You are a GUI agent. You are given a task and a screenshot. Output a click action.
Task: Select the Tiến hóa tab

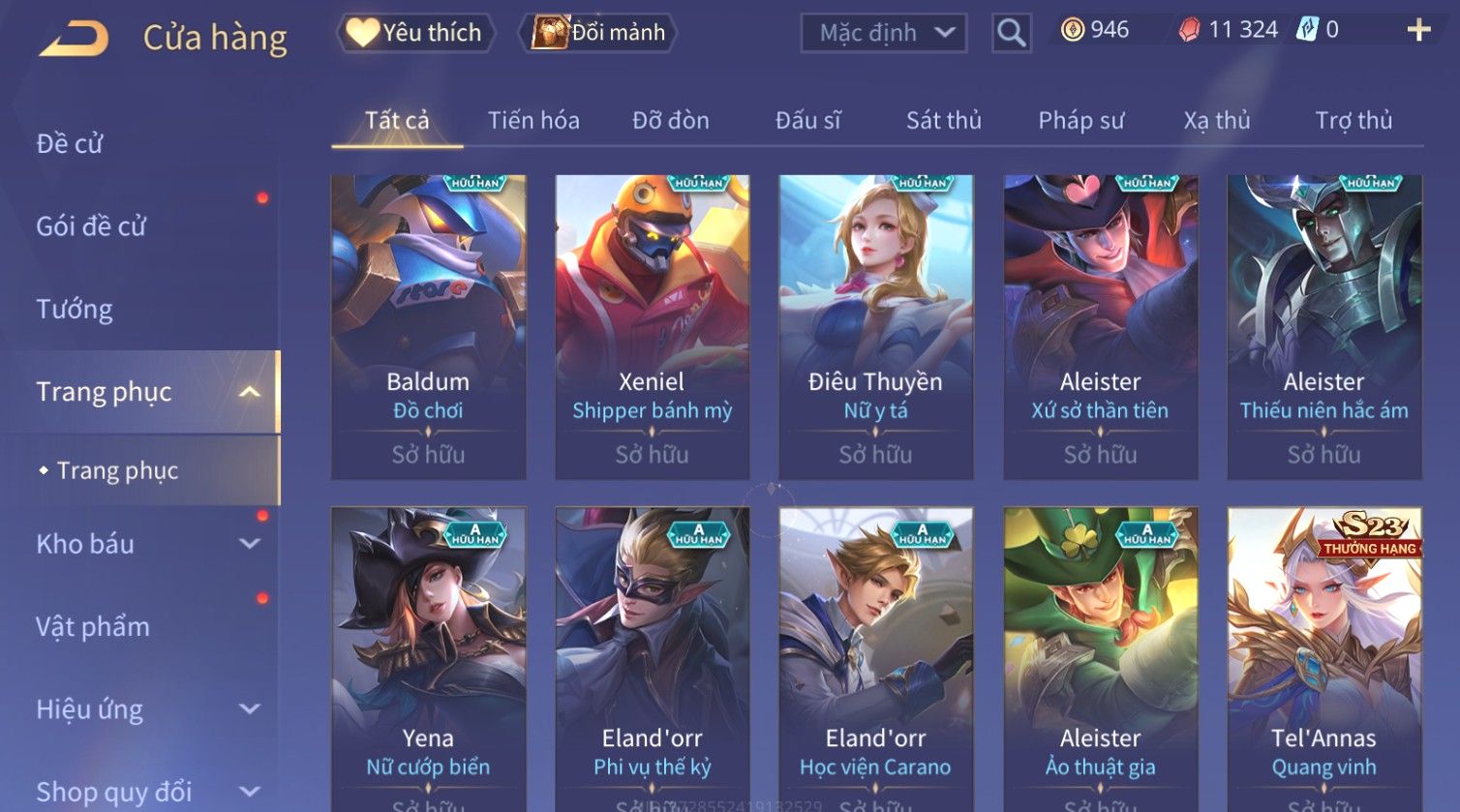pos(533,120)
